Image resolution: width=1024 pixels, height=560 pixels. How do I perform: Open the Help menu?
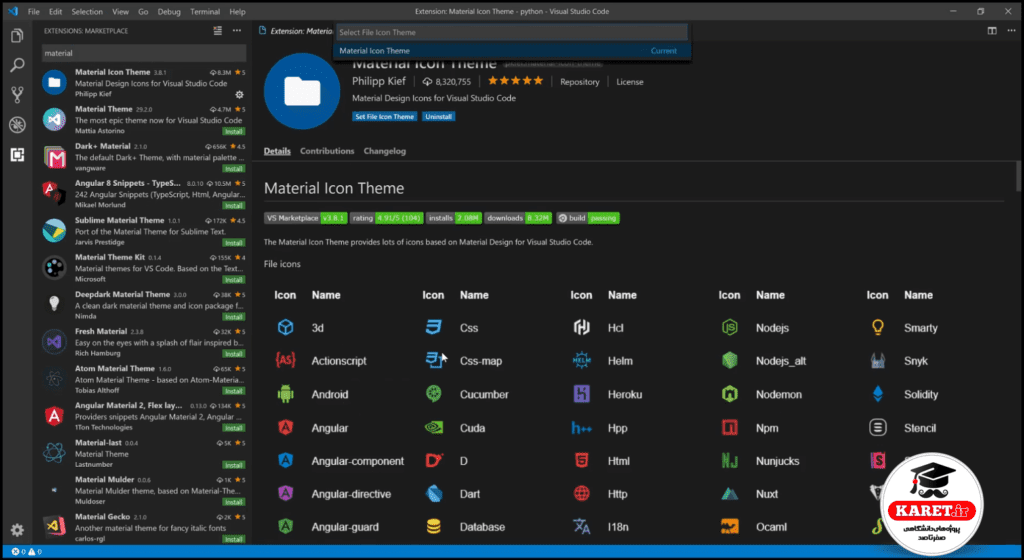pyautogui.click(x=238, y=12)
